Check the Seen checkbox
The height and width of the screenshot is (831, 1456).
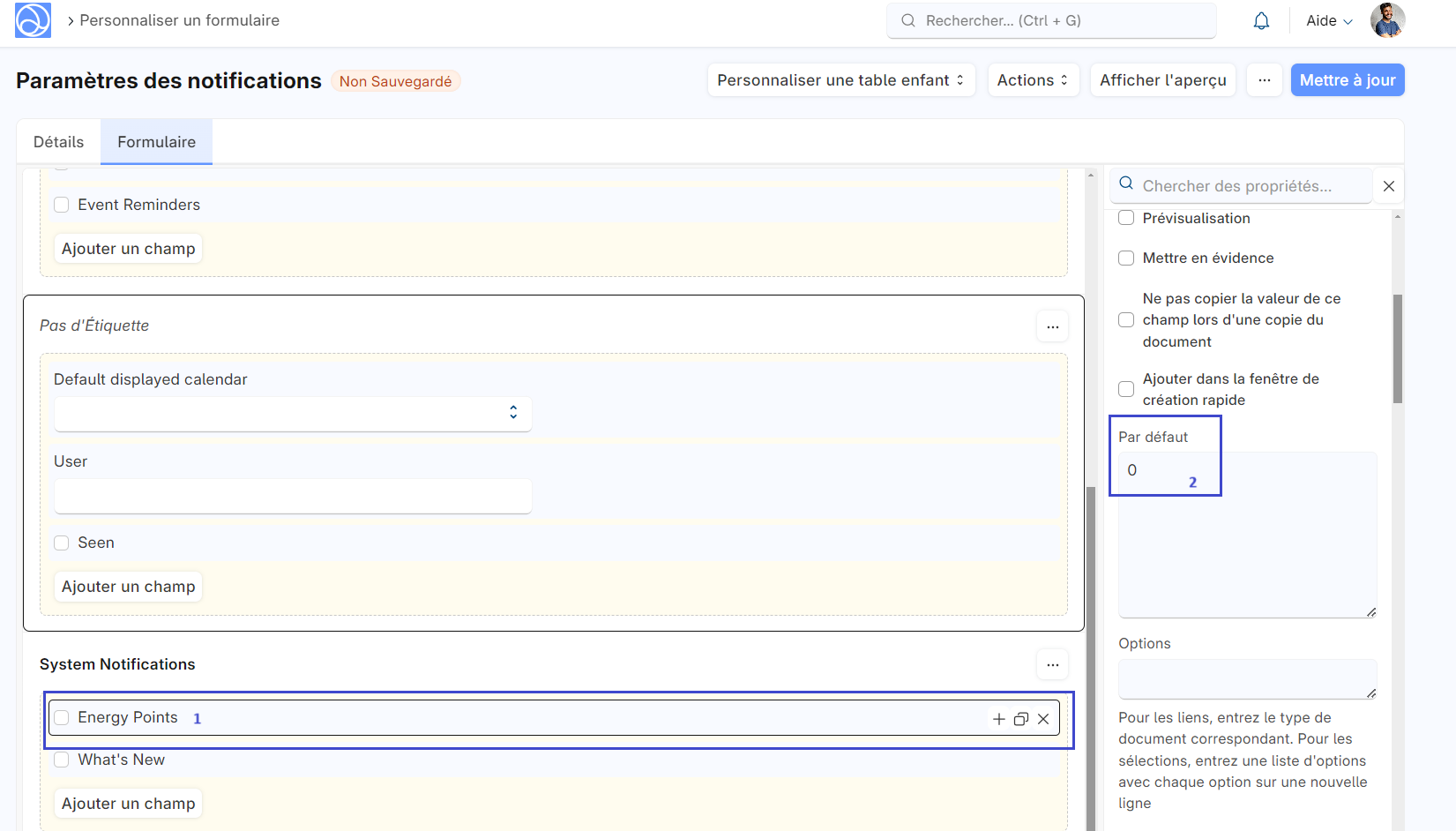(61, 543)
